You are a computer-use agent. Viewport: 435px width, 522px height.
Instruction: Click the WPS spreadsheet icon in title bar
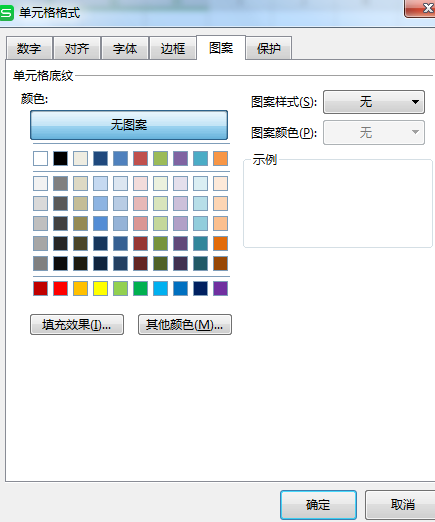[6, 13]
